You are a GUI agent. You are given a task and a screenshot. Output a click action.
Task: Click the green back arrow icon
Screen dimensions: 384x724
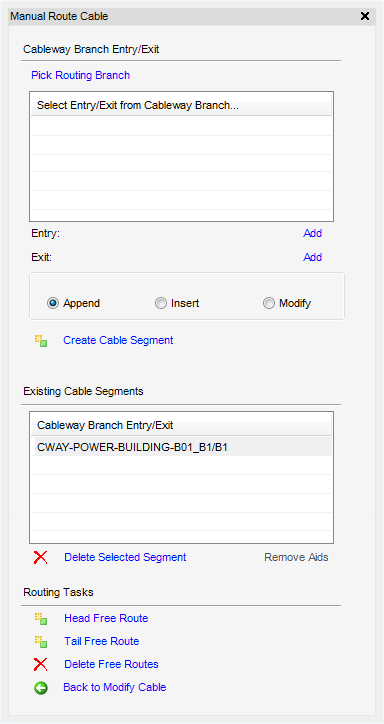click(x=41, y=688)
